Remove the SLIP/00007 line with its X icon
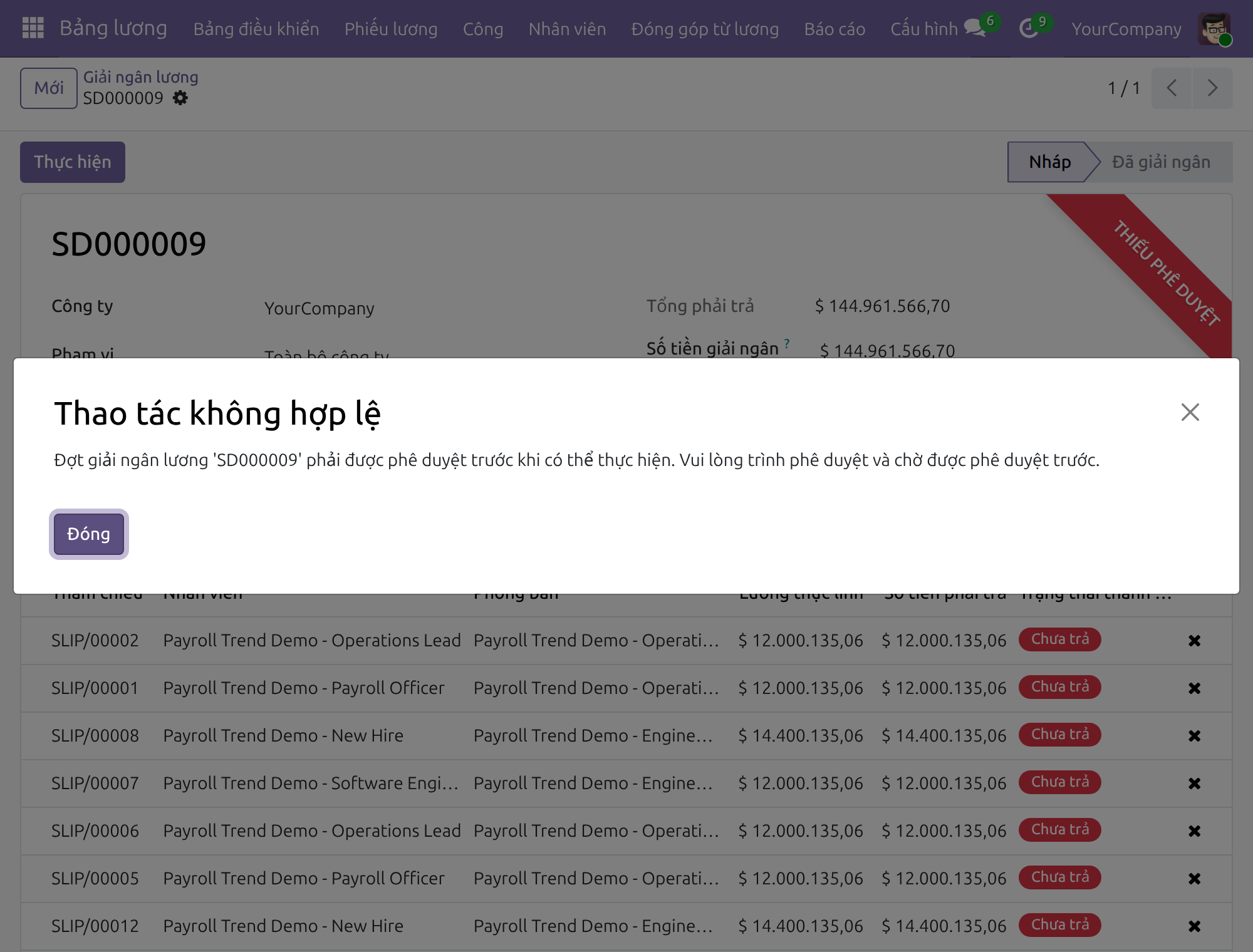The height and width of the screenshot is (952, 1253). pos(1195,784)
